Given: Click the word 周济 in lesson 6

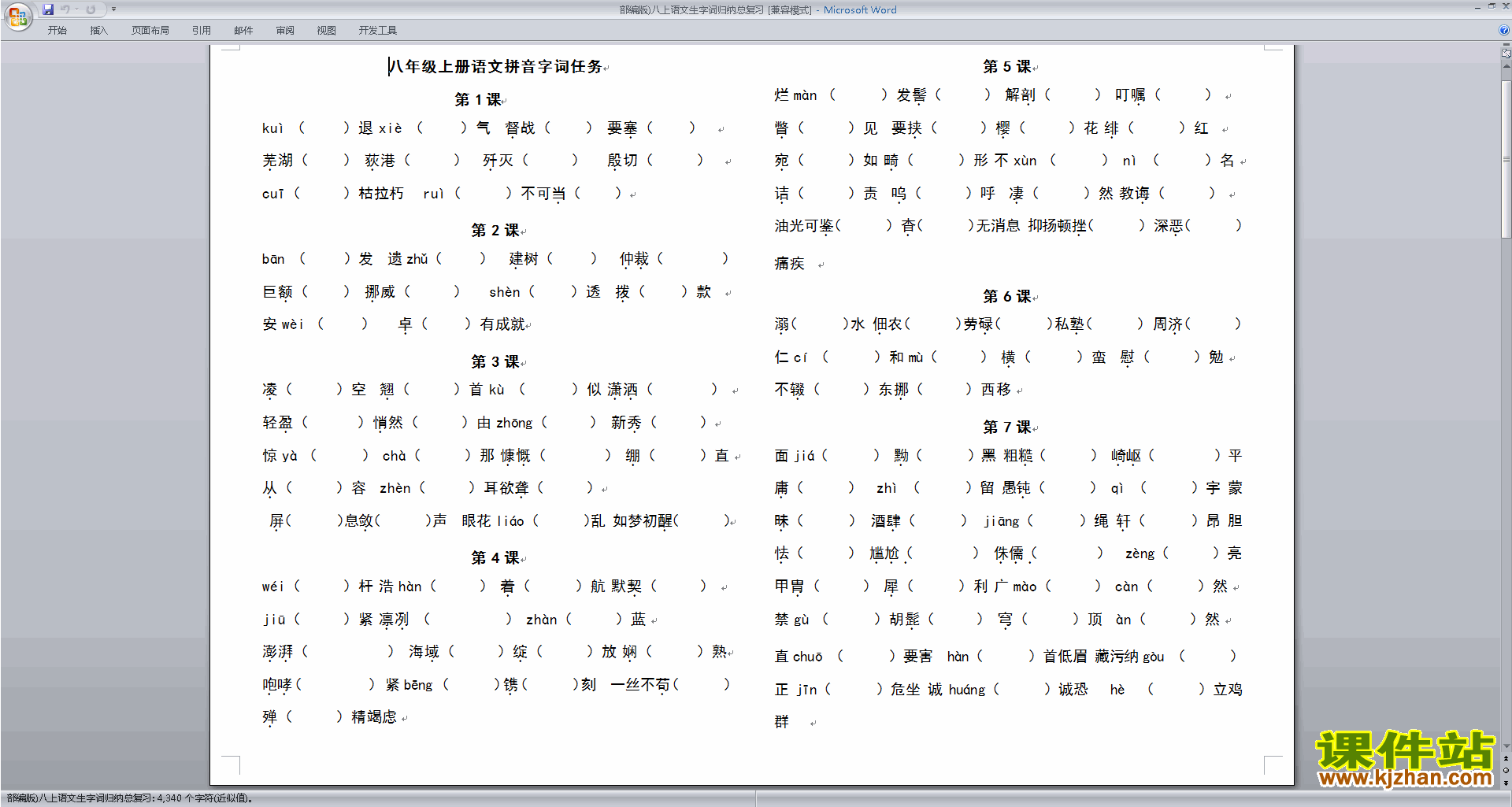Looking at the screenshot, I should (x=1168, y=324).
